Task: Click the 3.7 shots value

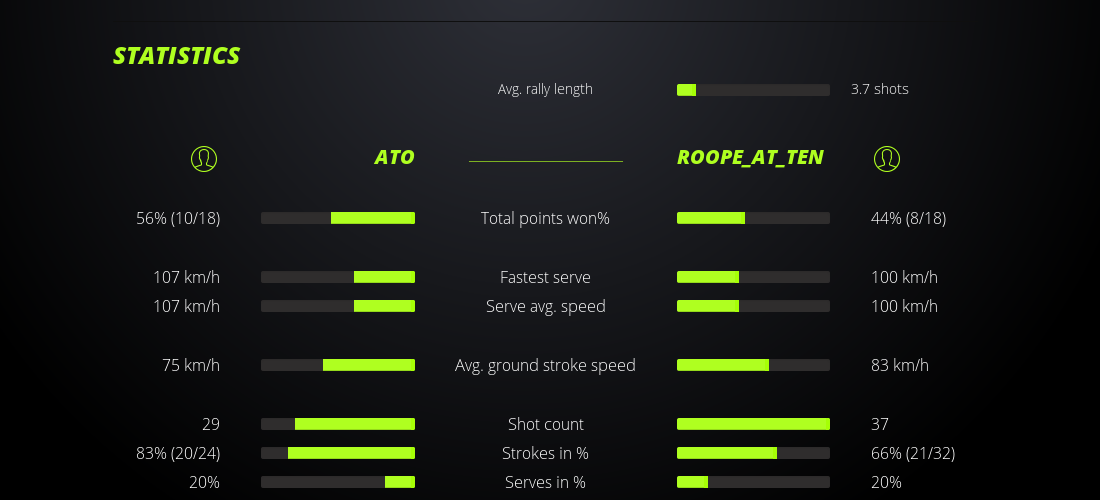Action: pos(879,89)
